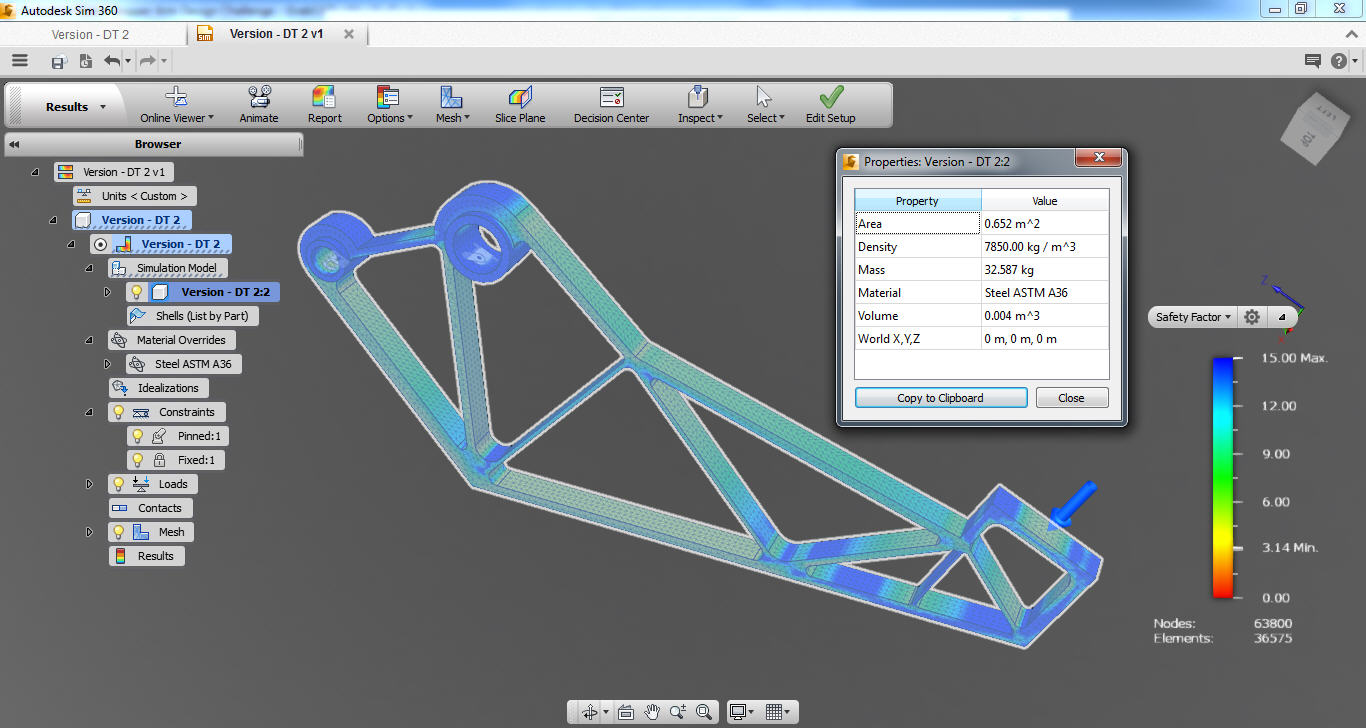Viewport: 1366px width, 728px height.
Task: Collapse the Browser panel with double arrows
Action: (x=14, y=144)
